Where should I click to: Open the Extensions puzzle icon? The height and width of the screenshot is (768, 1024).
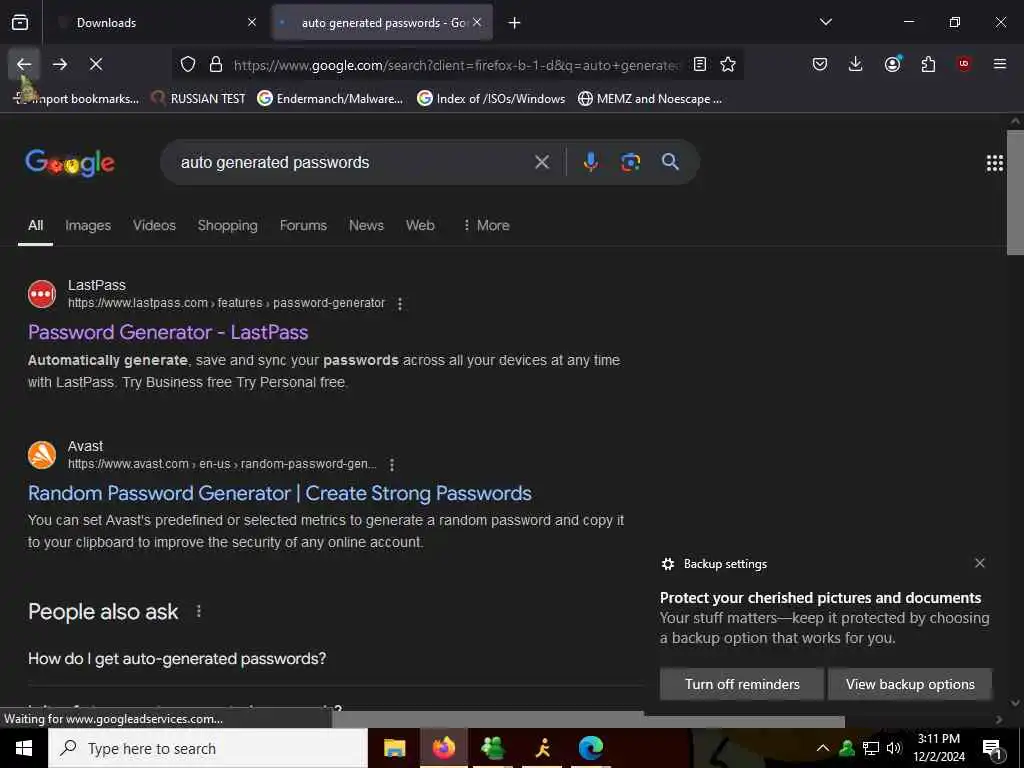928,64
